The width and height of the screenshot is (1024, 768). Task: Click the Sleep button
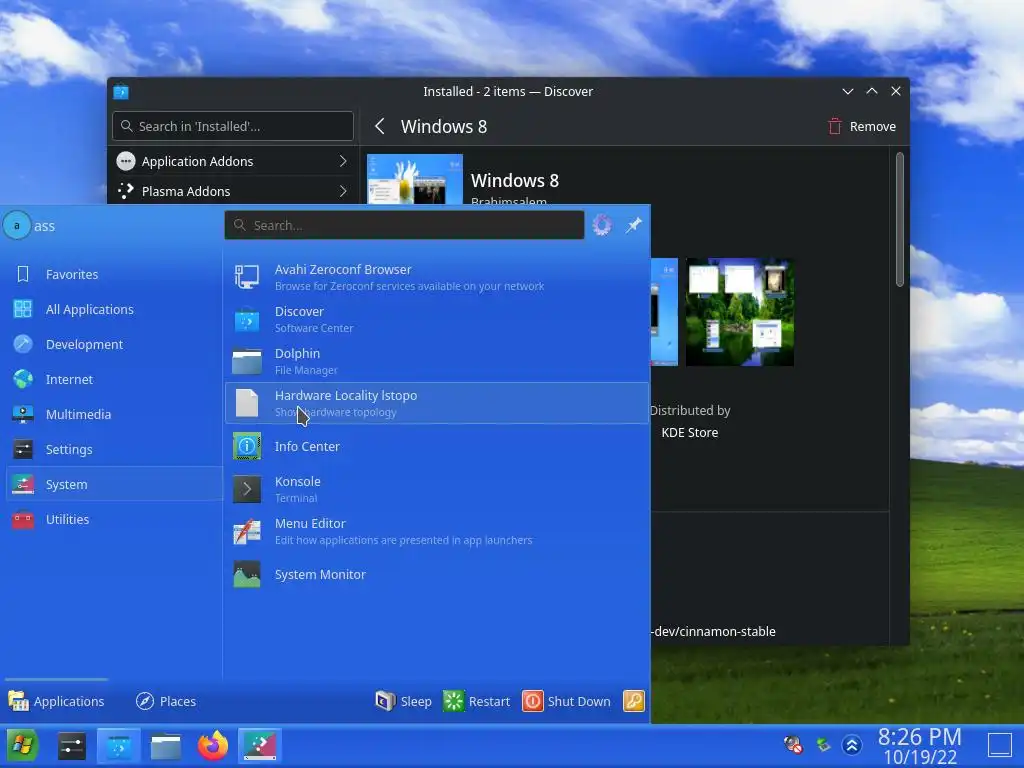(404, 701)
